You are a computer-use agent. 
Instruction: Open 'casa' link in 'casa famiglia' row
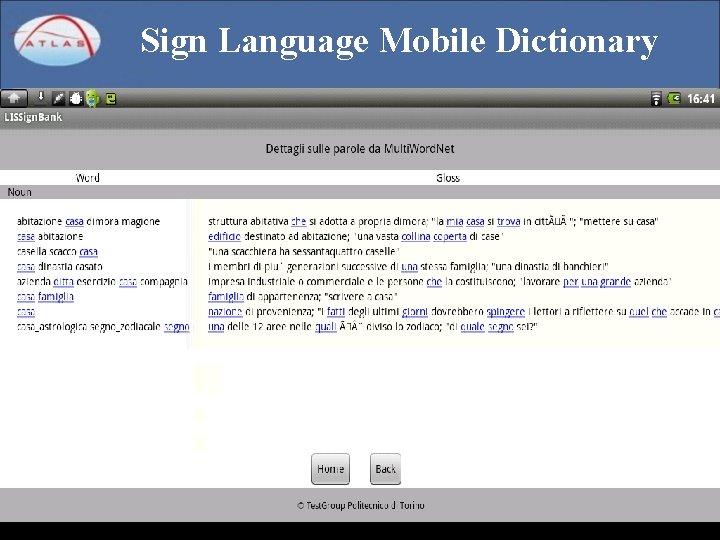[26, 297]
